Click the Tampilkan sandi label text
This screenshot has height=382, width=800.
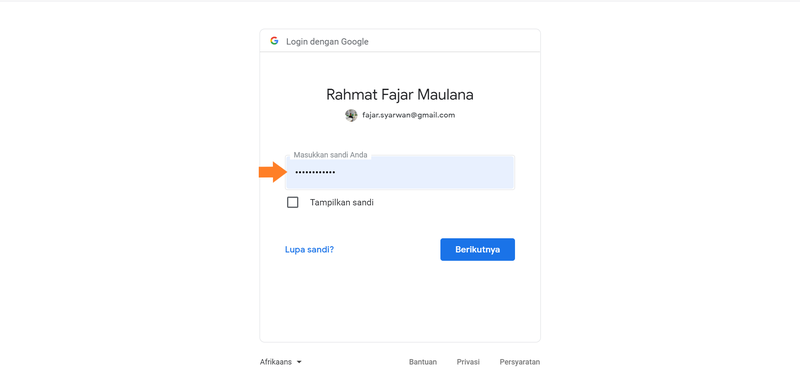click(x=342, y=202)
